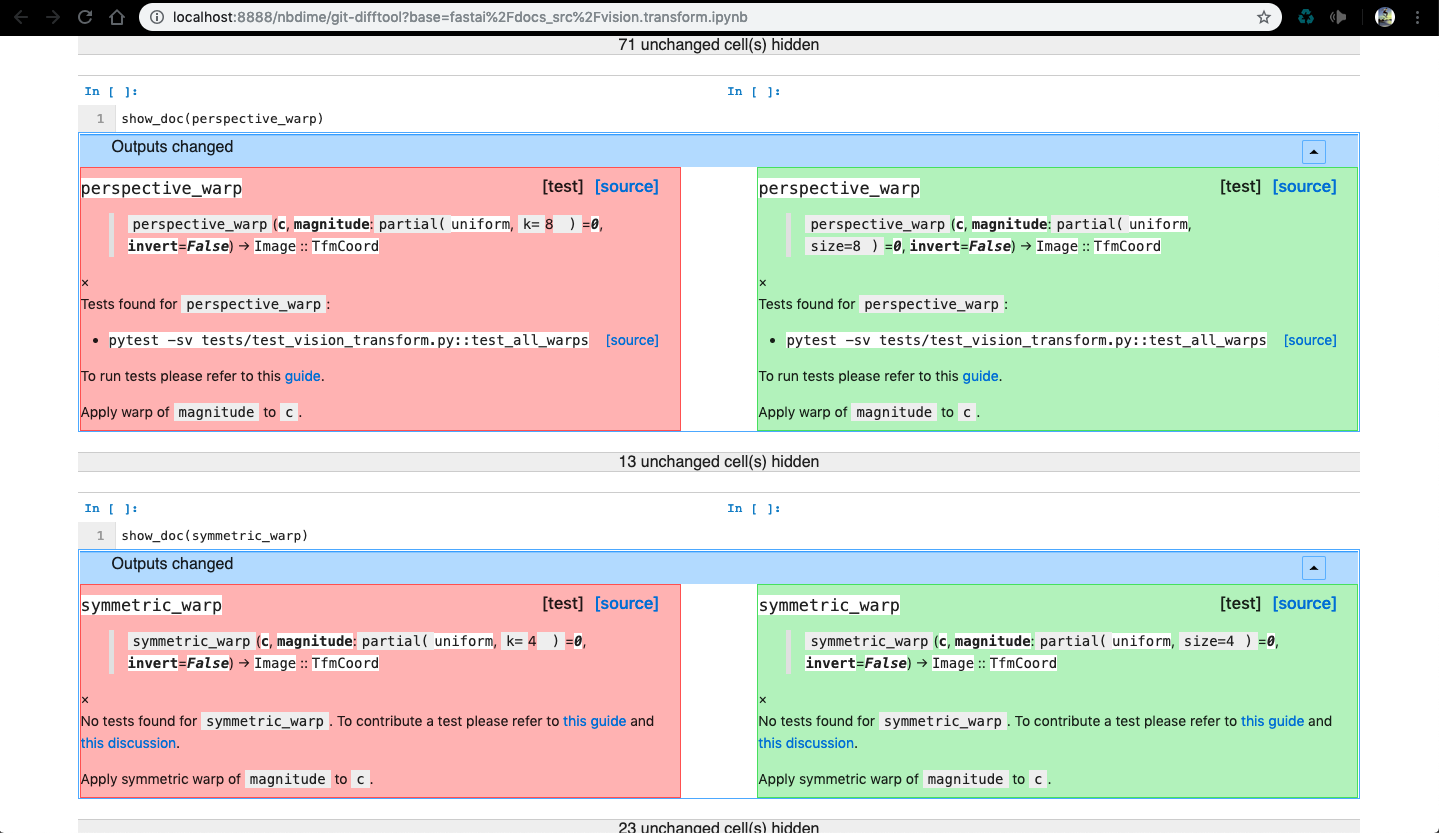1439x833 pixels.
Task: Bookmark this page with the star icon
Action: pos(1264,17)
